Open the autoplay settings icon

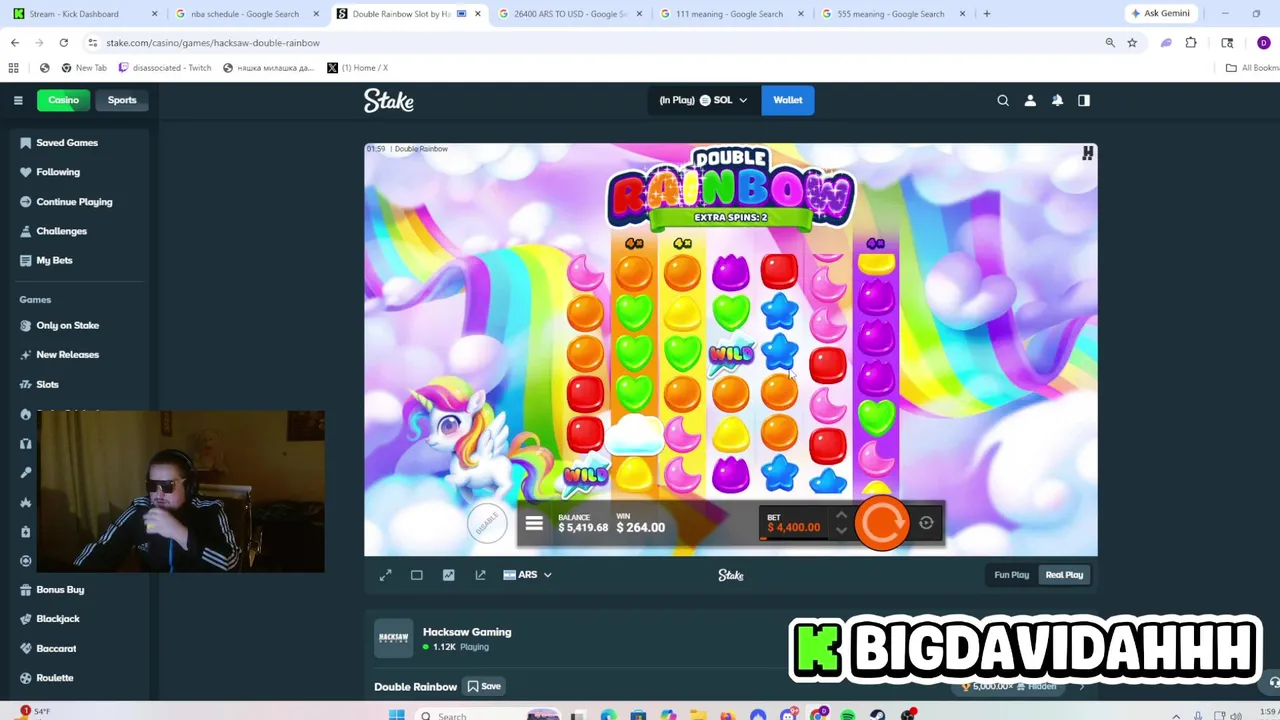click(x=926, y=523)
